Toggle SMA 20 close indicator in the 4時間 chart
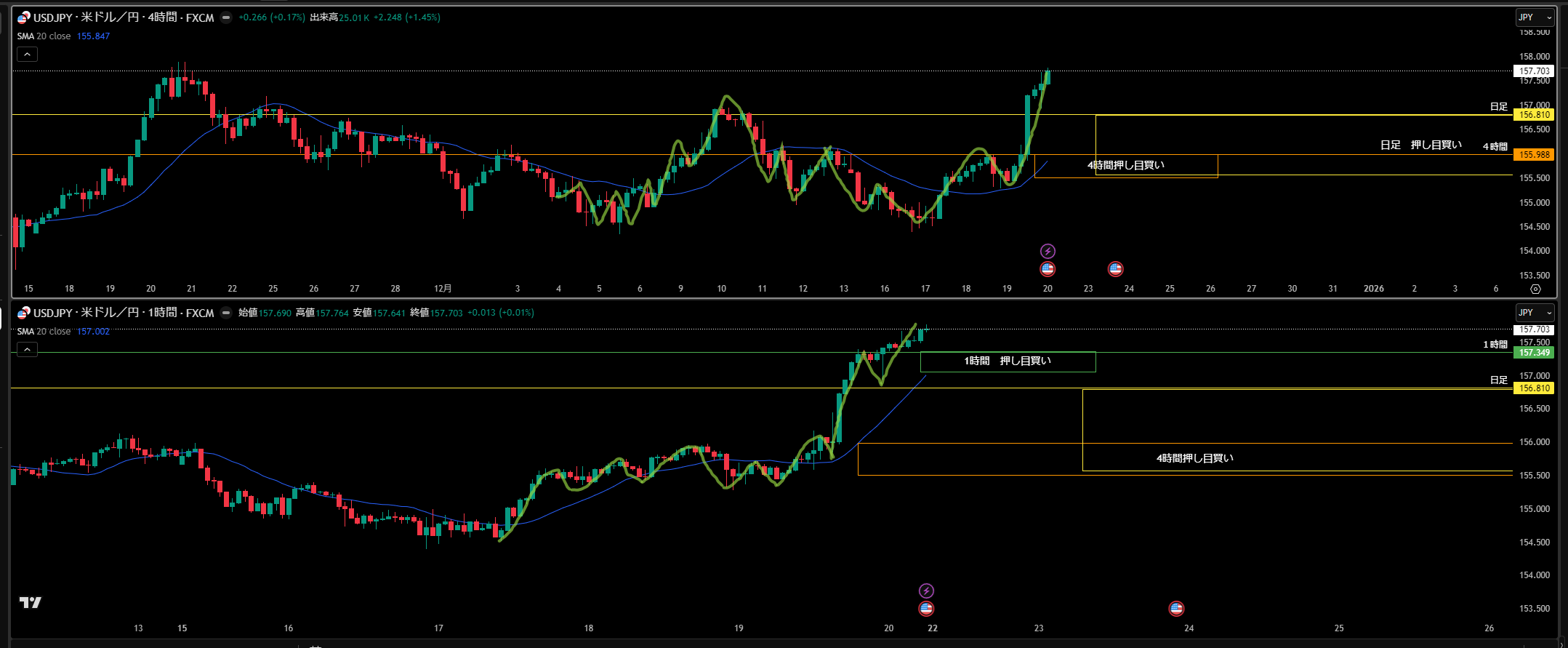Image resolution: width=1568 pixels, height=648 pixels. [44, 36]
